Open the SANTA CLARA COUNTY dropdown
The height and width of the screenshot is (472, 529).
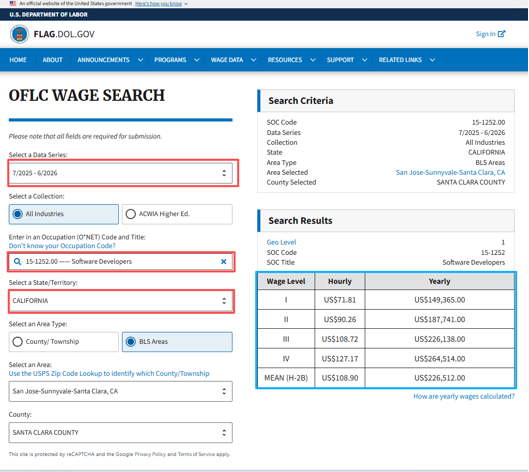(x=120, y=433)
